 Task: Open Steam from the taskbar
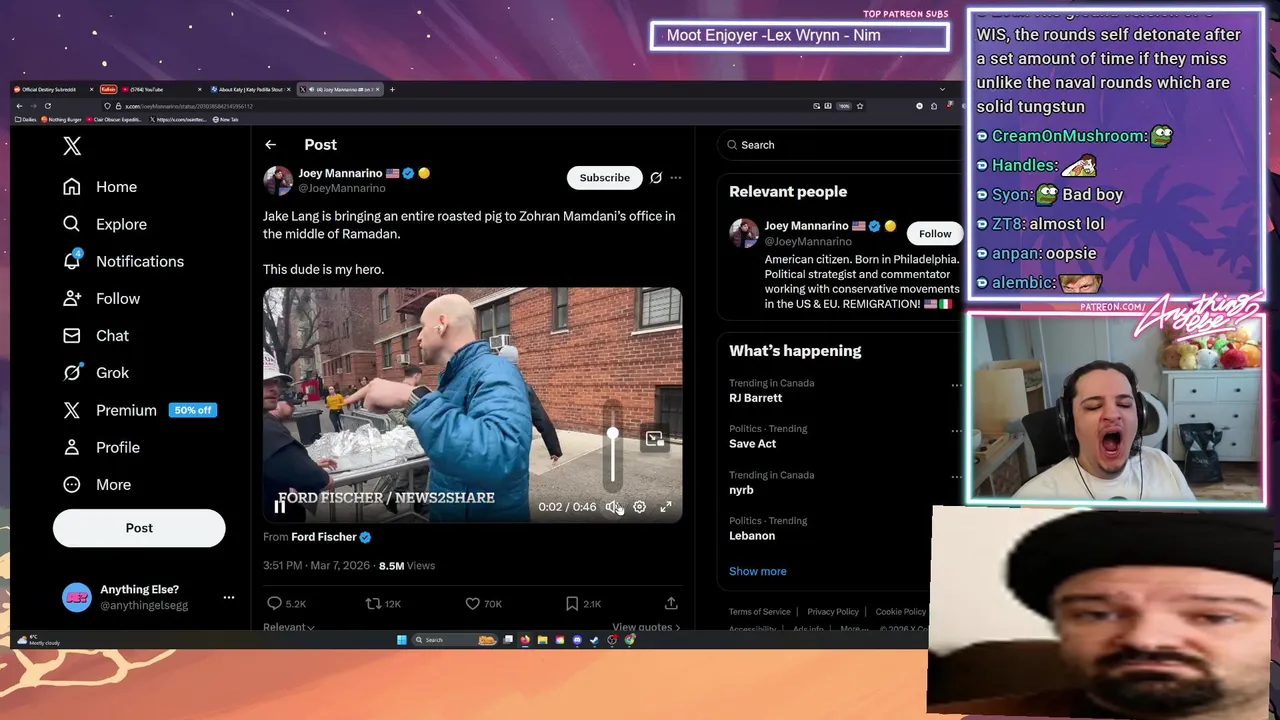[x=594, y=640]
